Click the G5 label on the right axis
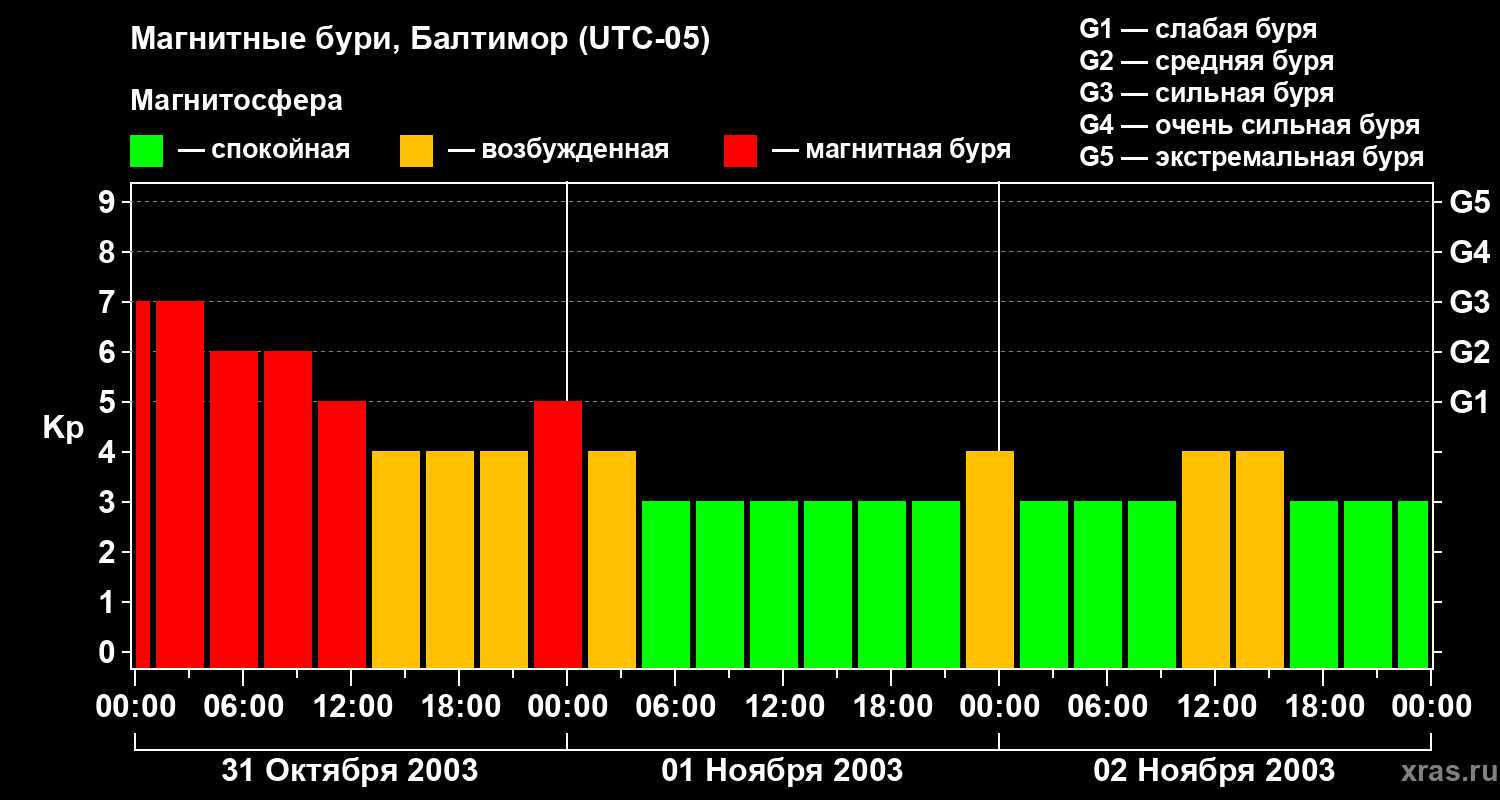Screen dimensions: 1500x800 [1469, 203]
